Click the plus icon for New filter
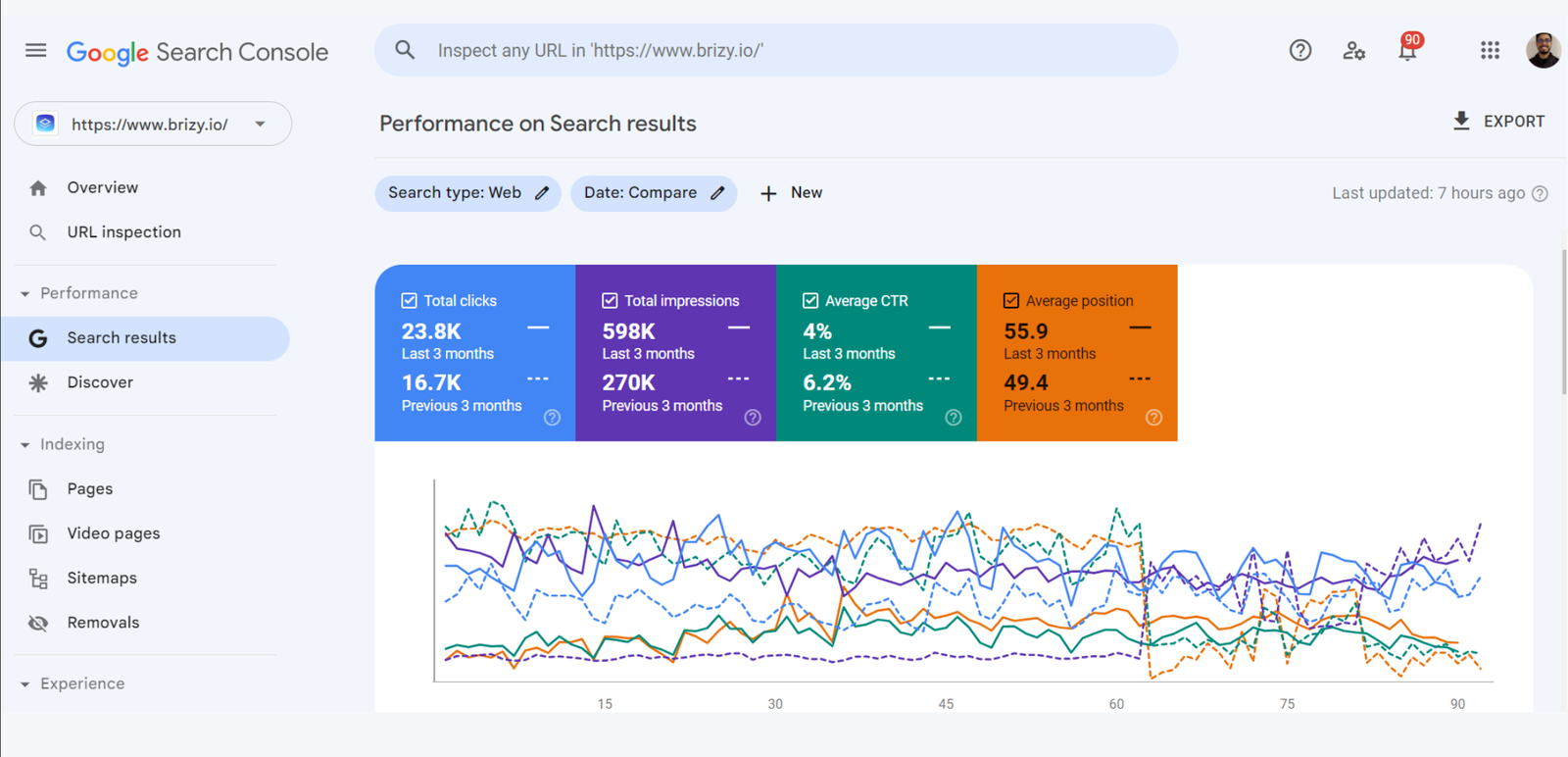Viewport: 1568px width, 757px height. (768, 193)
